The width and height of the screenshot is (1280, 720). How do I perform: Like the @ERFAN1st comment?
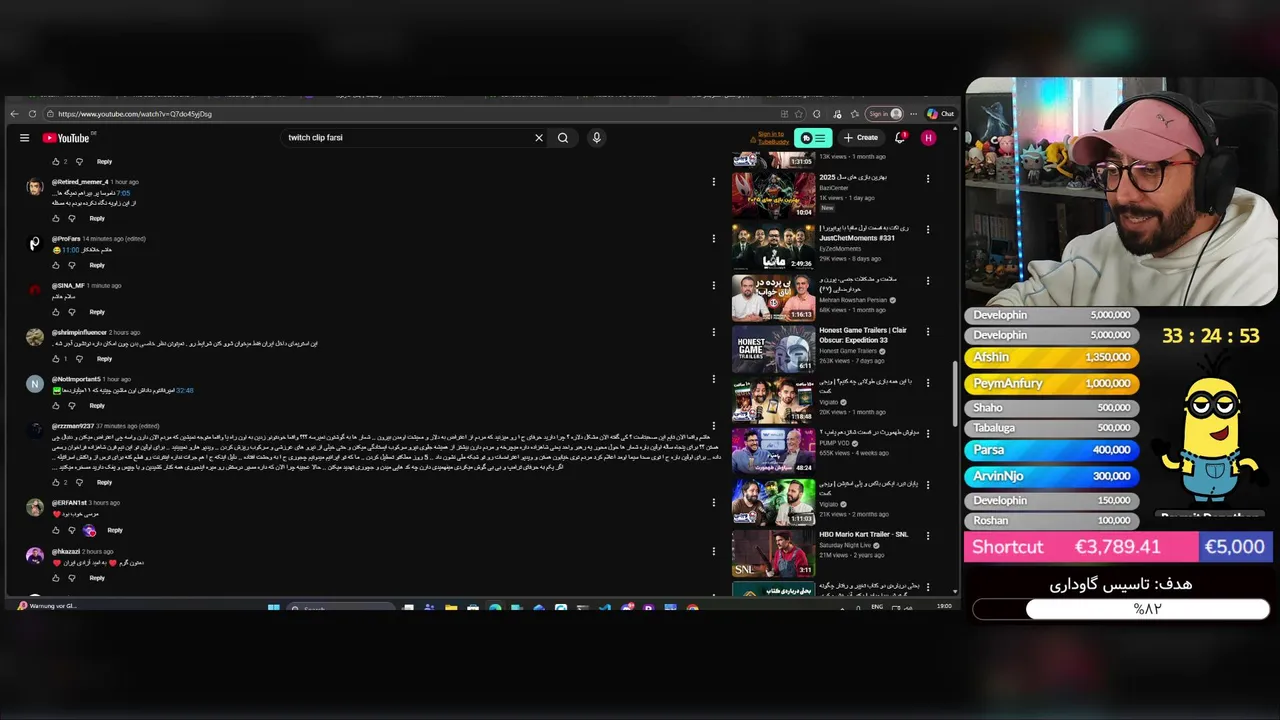coord(56,530)
